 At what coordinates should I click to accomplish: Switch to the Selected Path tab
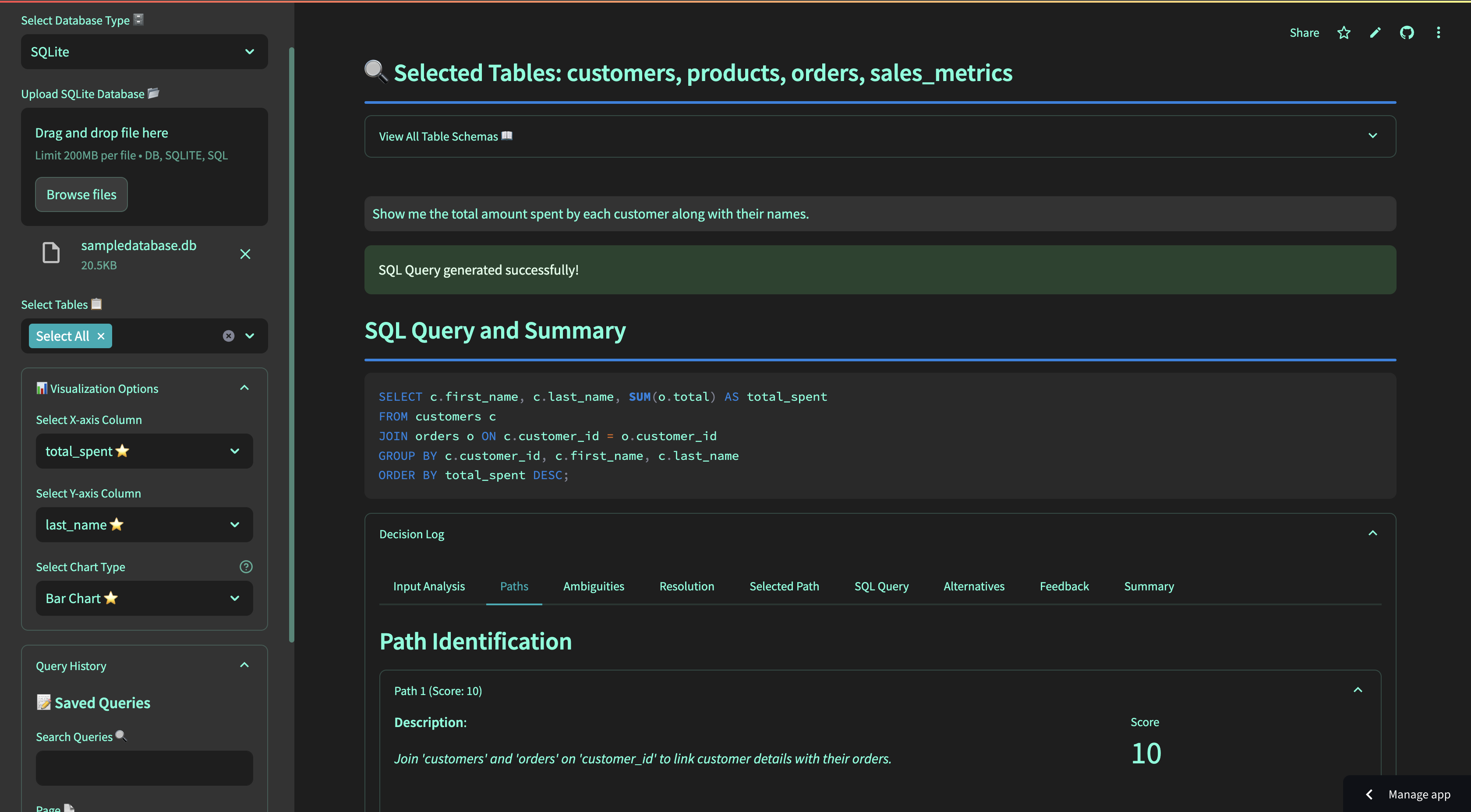click(783, 586)
